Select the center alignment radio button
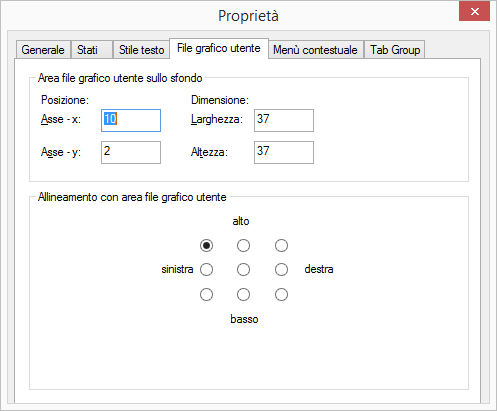Viewport: 497px width, 411px height. [x=243, y=269]
